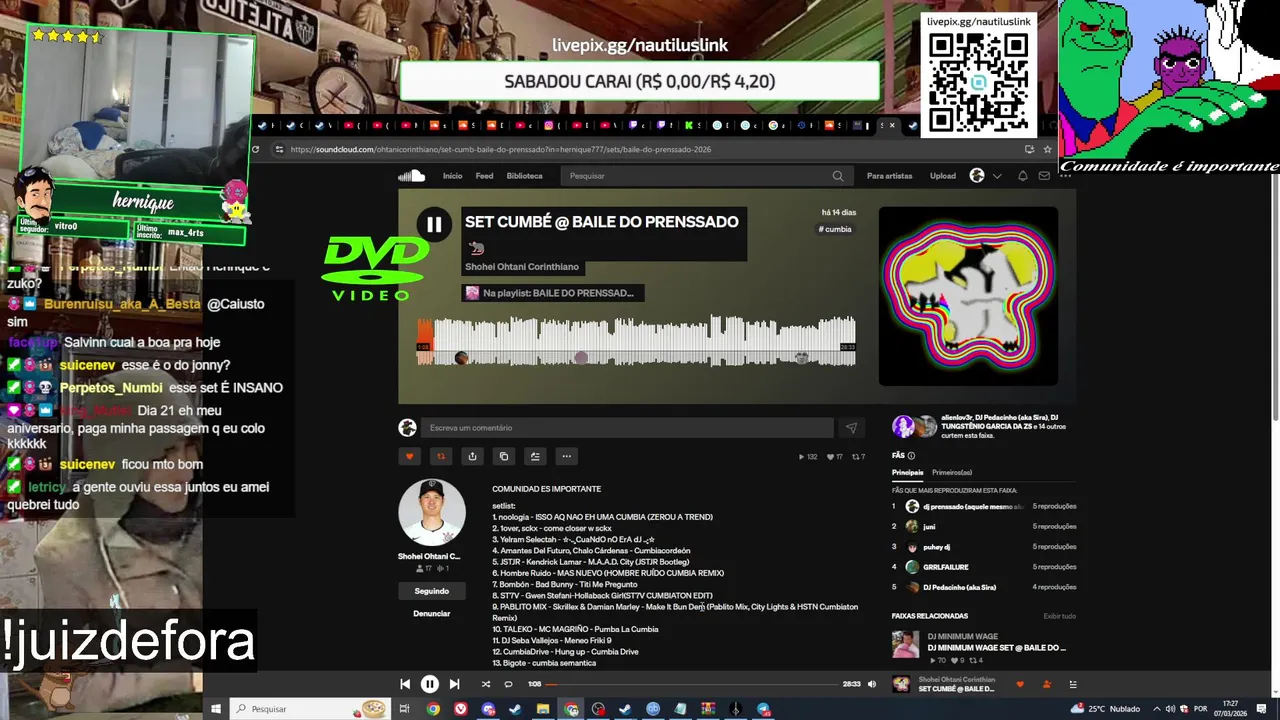Skip to previous track in bottom player

coord(405,684)
